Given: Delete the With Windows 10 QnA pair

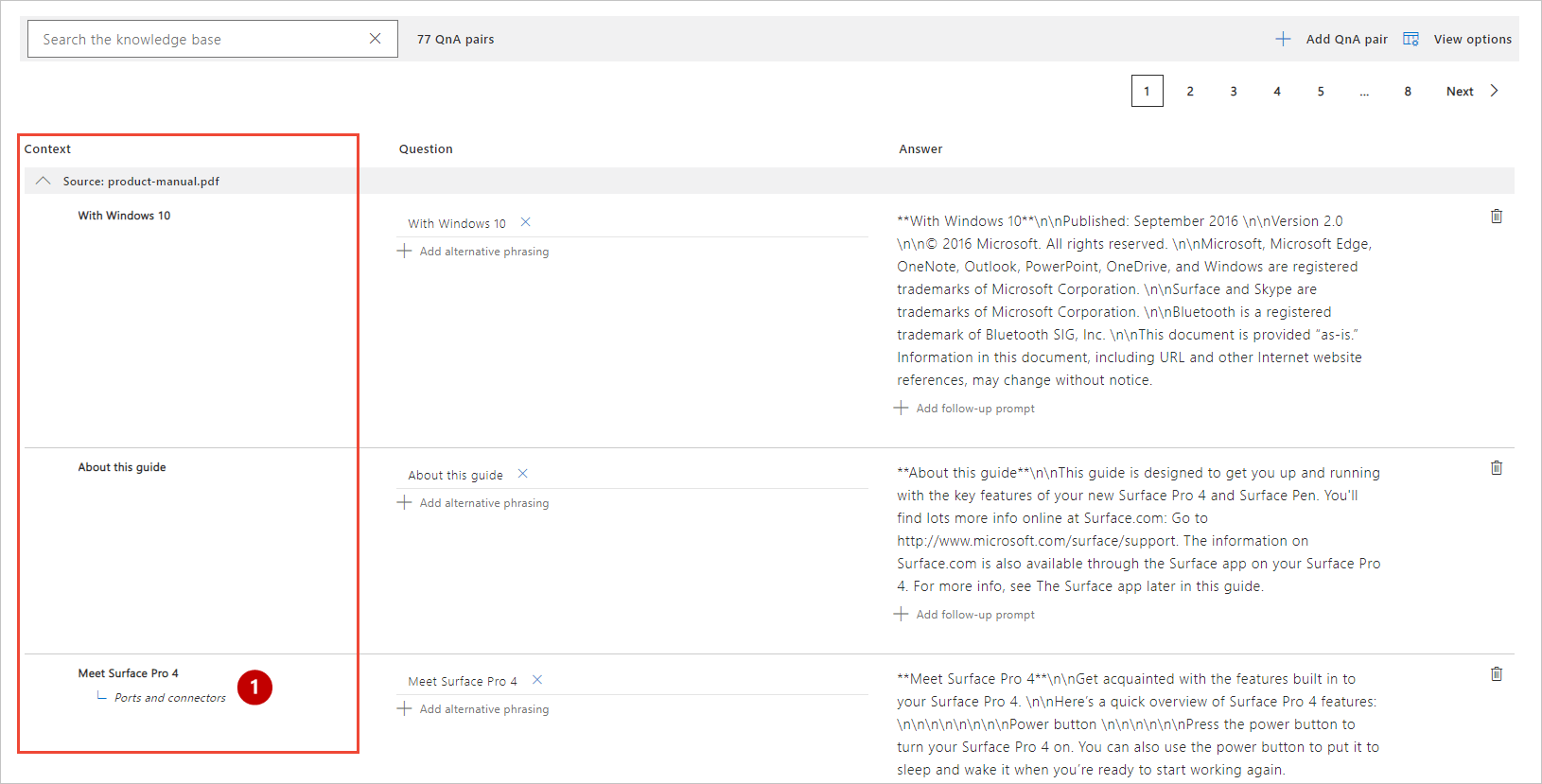Looking at the screenshot, I should point(1497,217).
